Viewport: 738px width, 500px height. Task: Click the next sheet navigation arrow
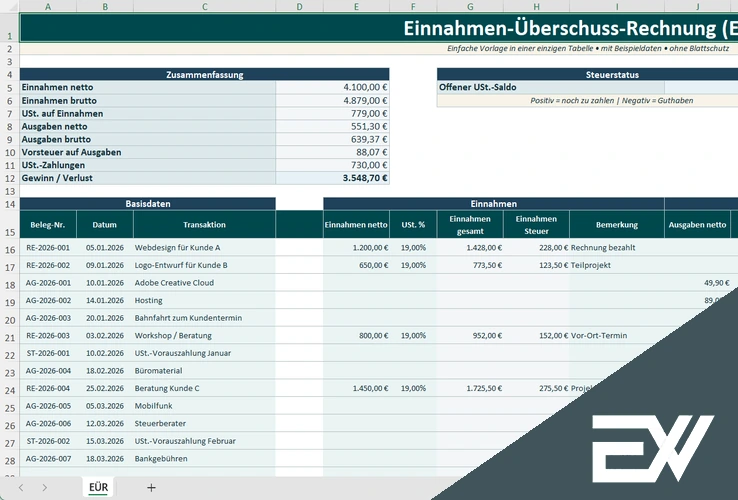tap(45, 487)
